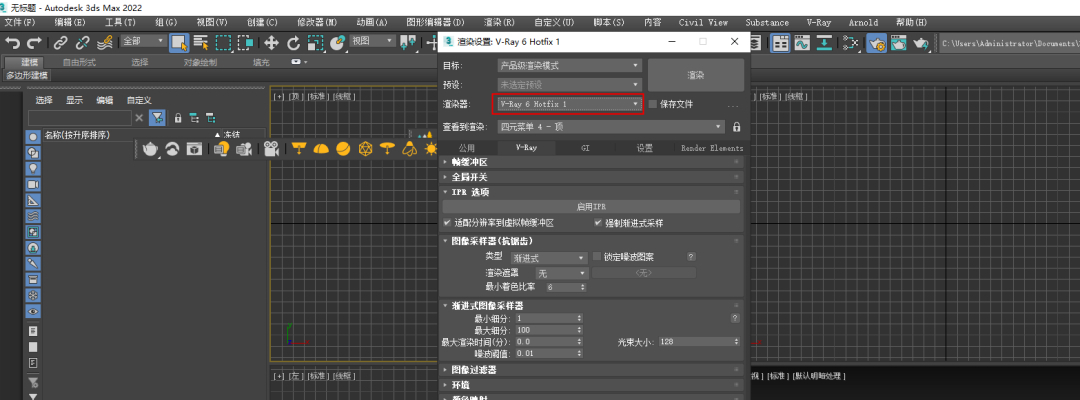1080x400 pixels.
Task: Choose the Rectangular Selection Region tool
Action: [224, 43]
